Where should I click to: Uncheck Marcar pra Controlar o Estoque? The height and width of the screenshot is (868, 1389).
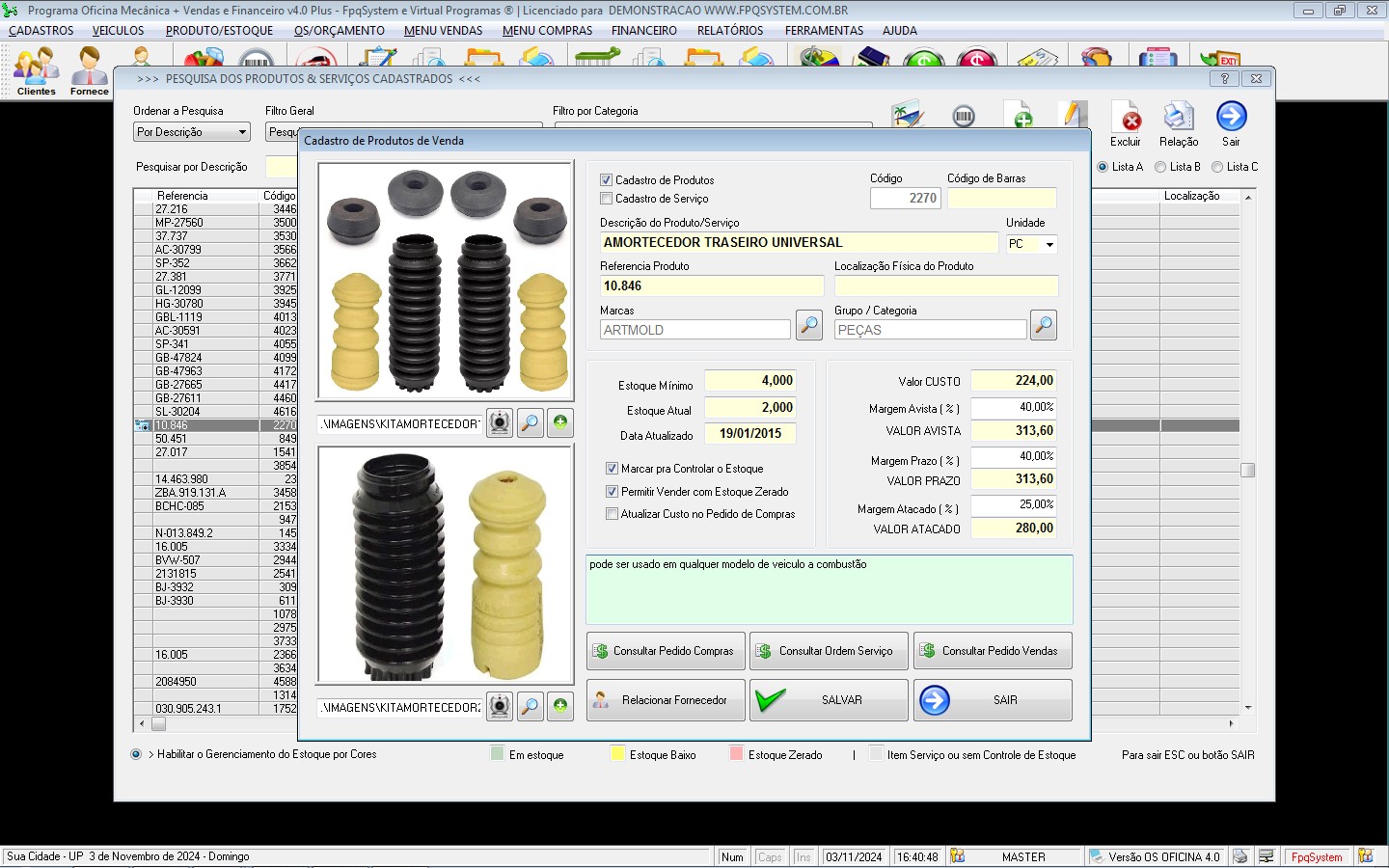612,469
